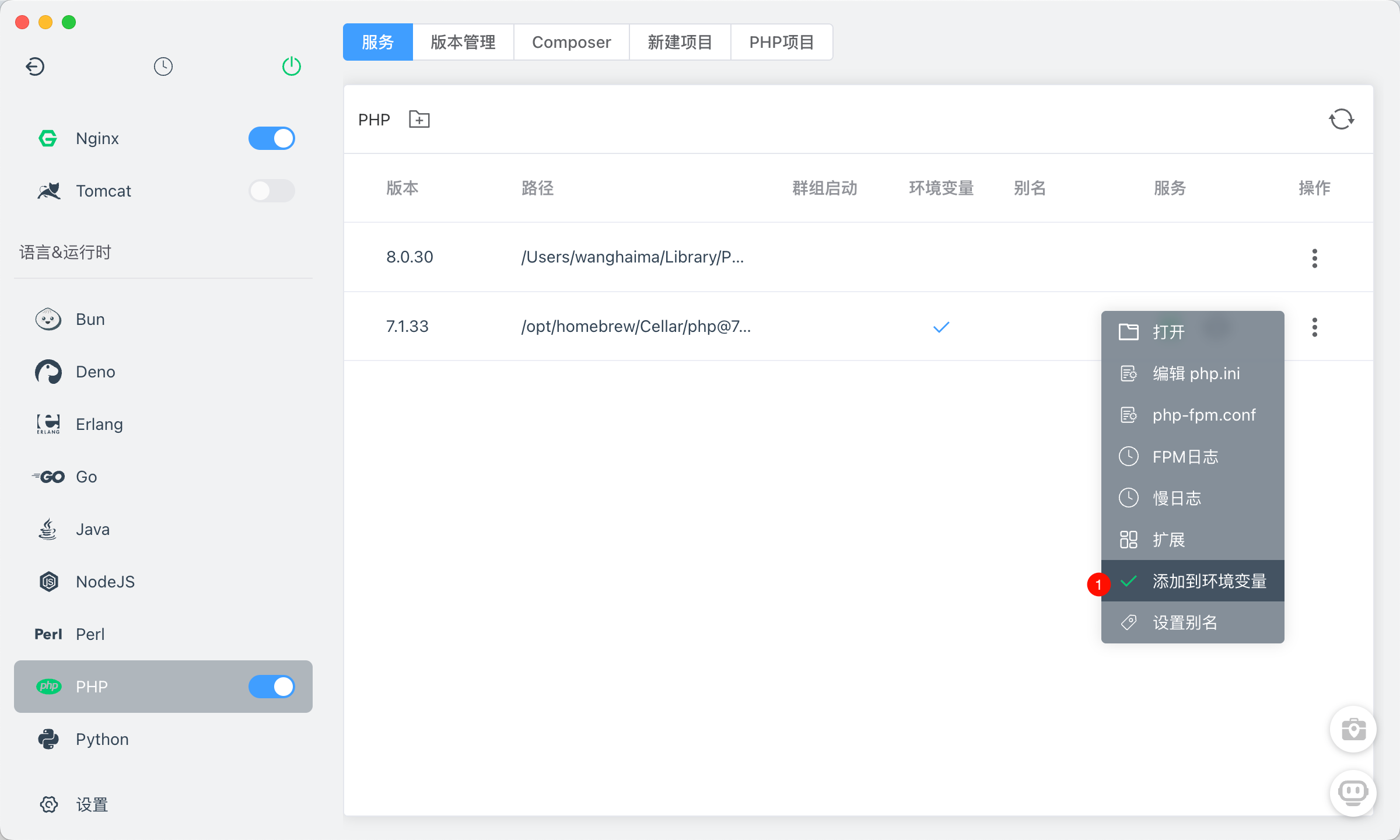Open the Erlang label in the sidebar
Screen dimensions: 1400x840
point(99,424)
